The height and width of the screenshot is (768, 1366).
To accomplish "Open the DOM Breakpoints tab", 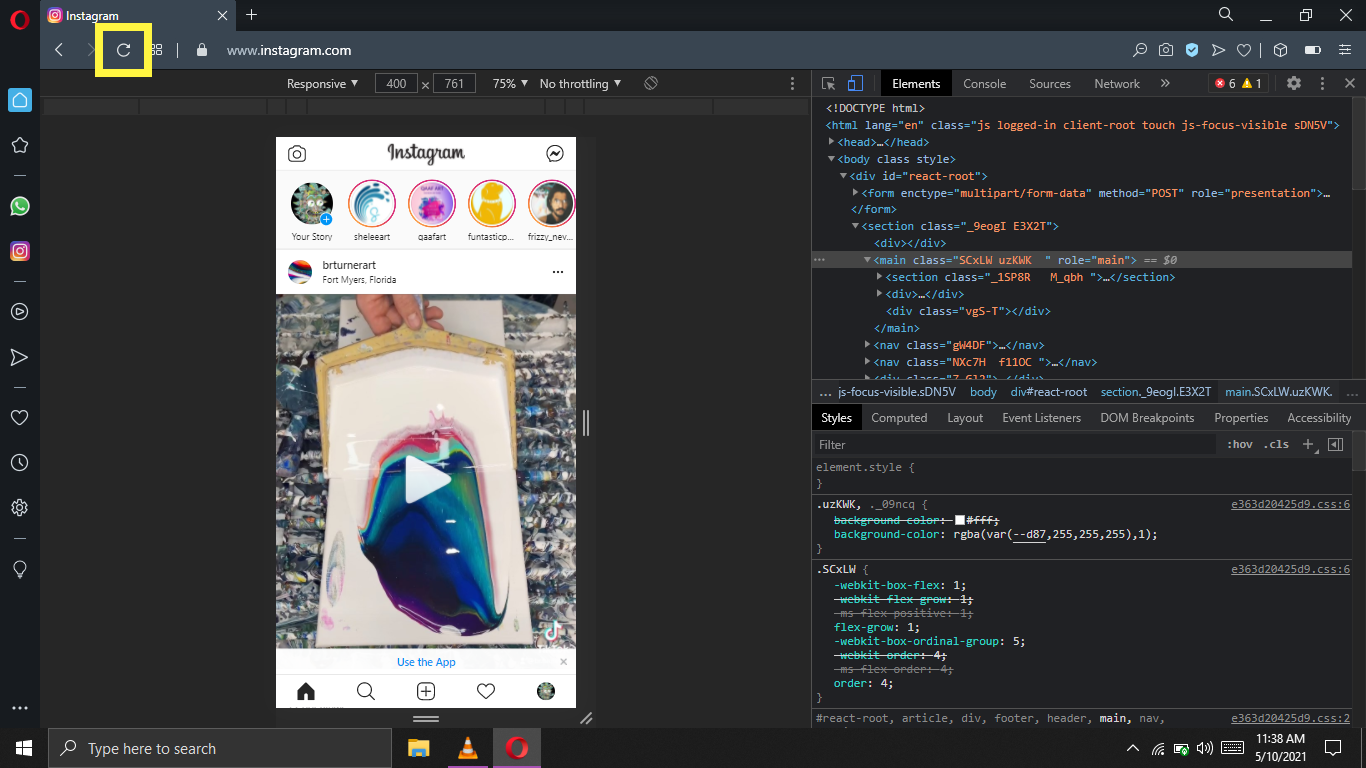I will point(1147,418).
